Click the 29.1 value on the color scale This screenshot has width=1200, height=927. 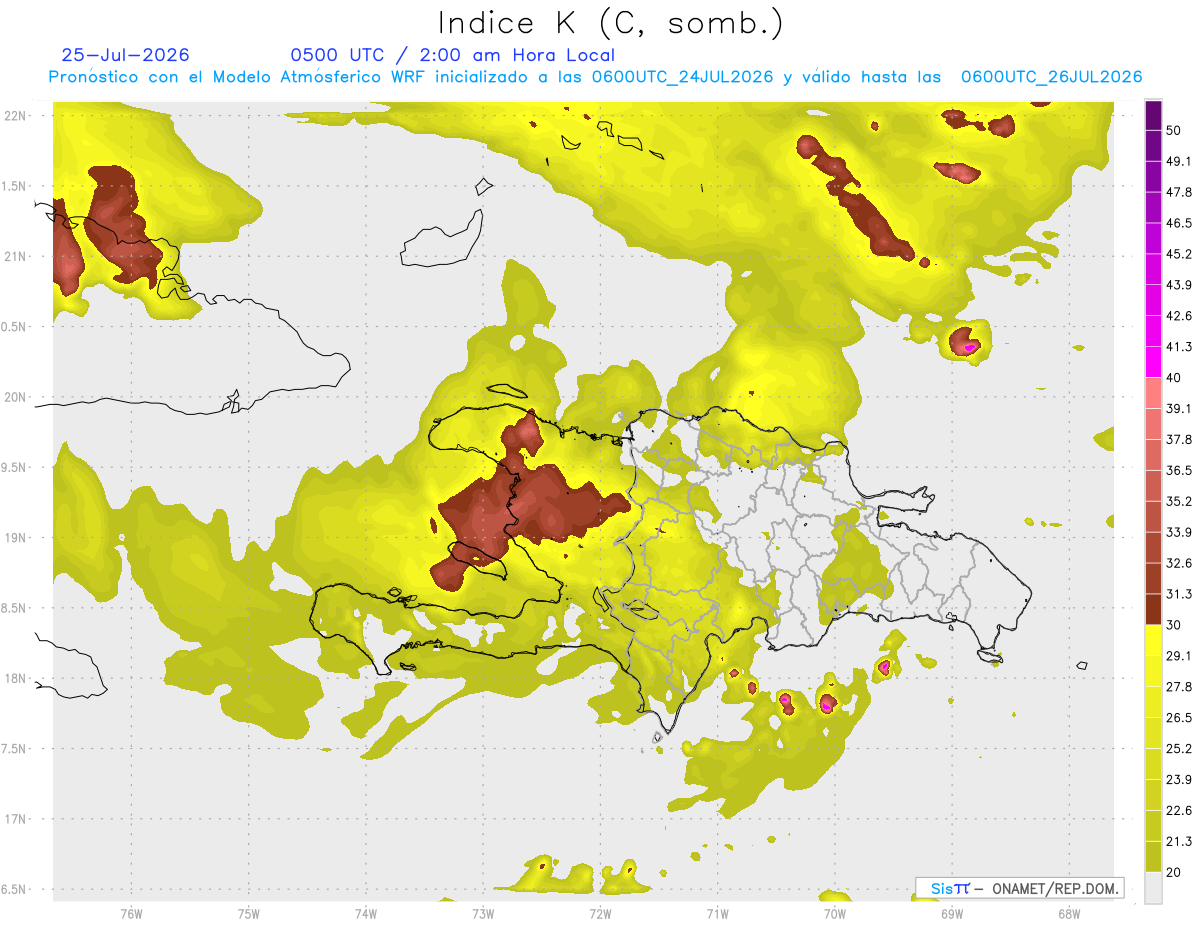pyautogui.click(x=1178, y=656)
